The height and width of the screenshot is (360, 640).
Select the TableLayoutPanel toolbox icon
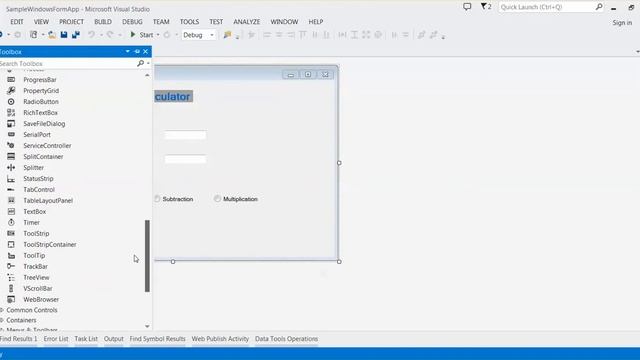tap(11, 200)
